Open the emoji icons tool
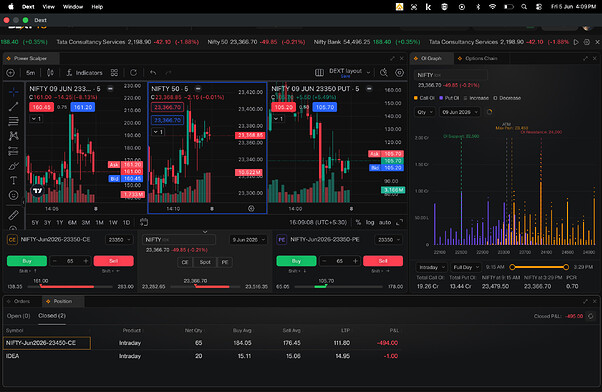Viewport: 602px width, 392px height. (13, 195)
